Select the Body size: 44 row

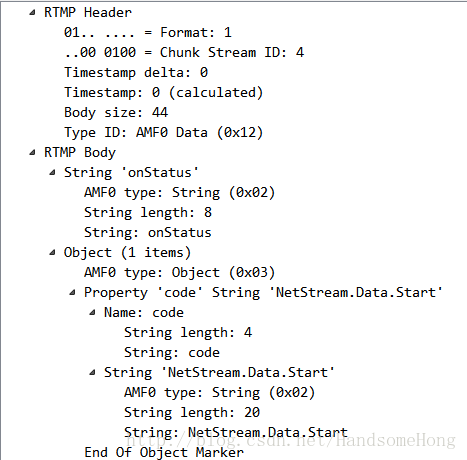point(116,113)
